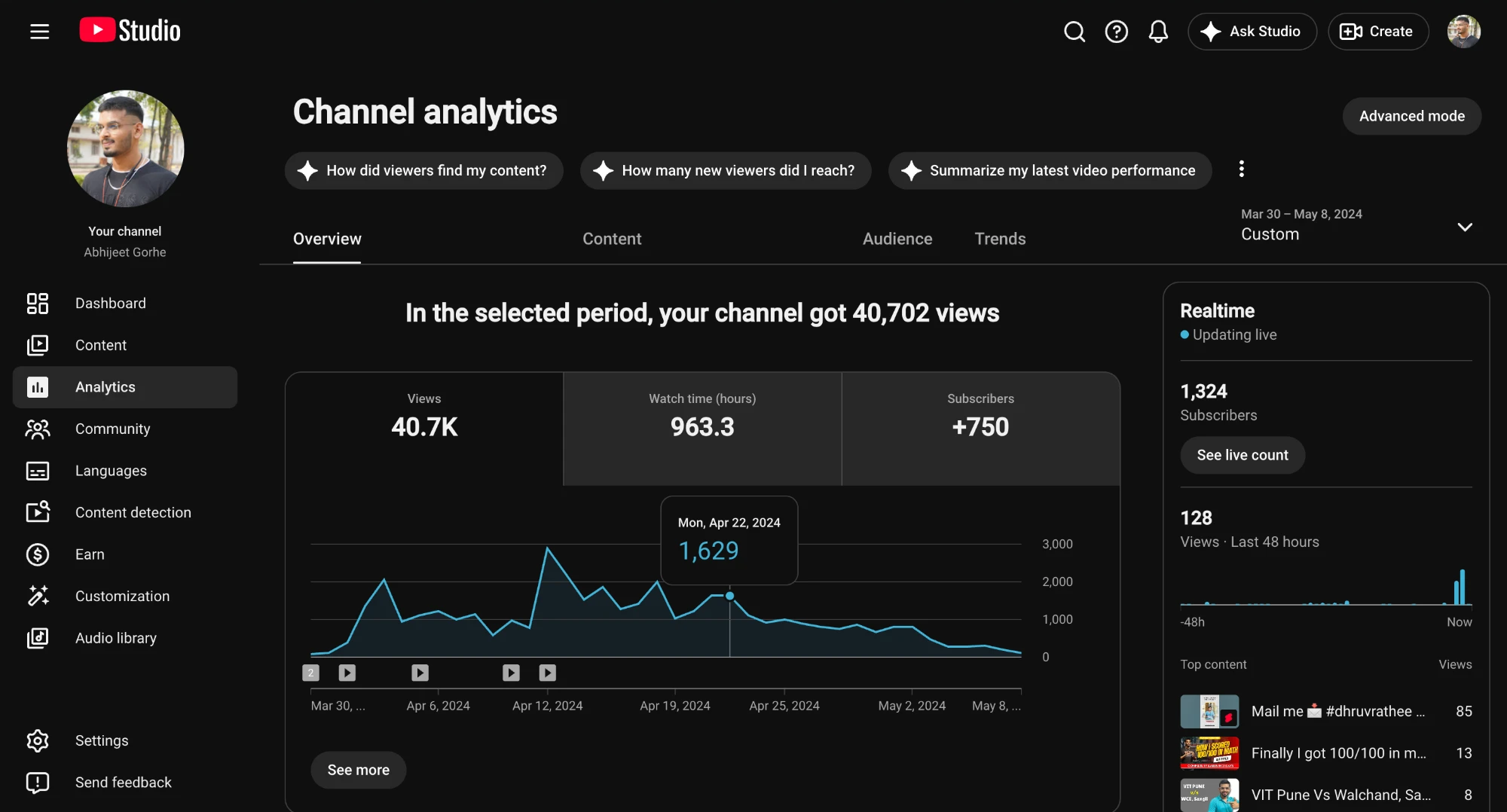Switch to Advanced mode
The width and height of the screenshot is (1507, 812).
point(1412,116)
